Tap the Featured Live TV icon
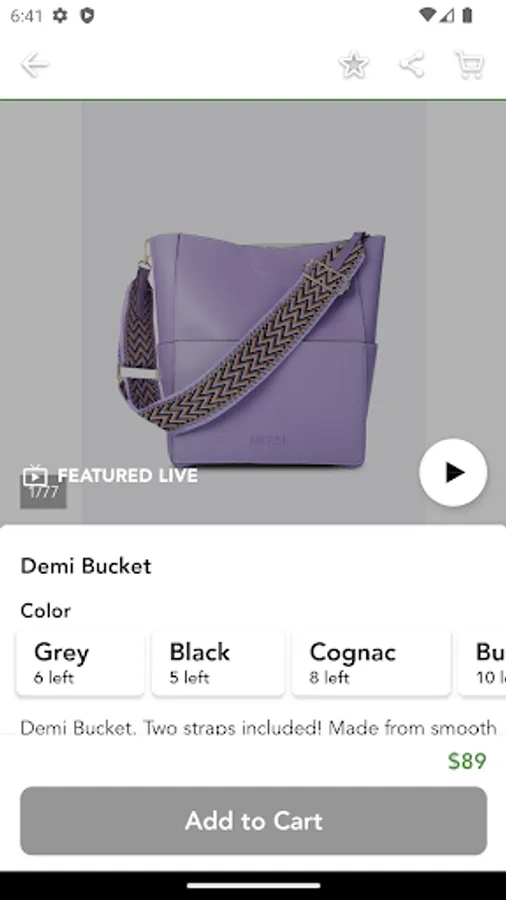The height and width of the screenshot is (900, 506). point(35,475)
